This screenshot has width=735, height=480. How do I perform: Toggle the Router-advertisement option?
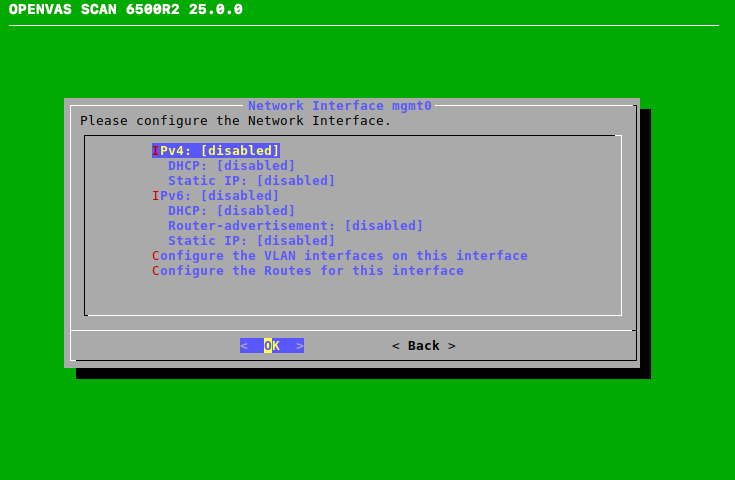coord(295,226)
